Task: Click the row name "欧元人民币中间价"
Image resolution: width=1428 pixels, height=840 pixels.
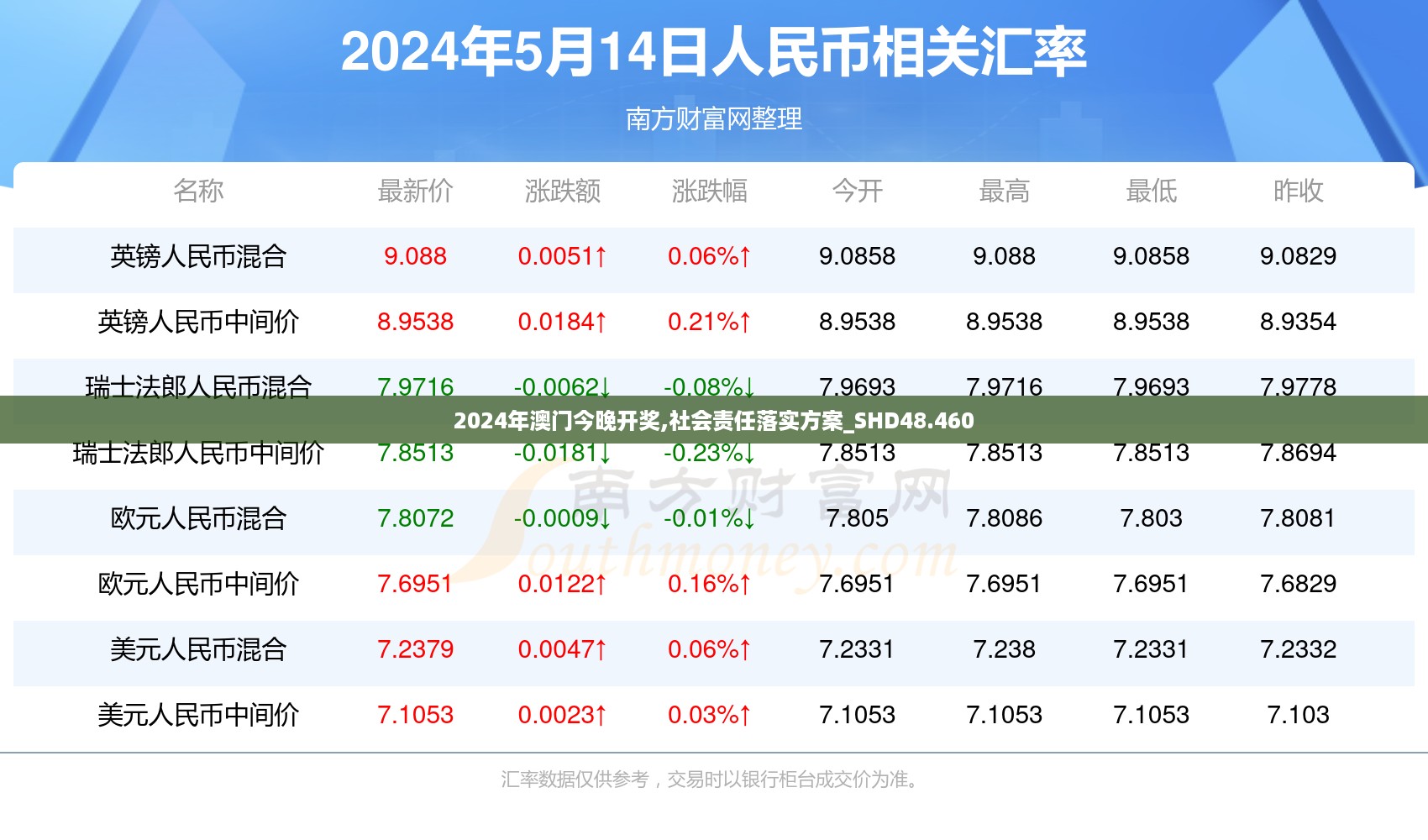Action: pos(198,584)
